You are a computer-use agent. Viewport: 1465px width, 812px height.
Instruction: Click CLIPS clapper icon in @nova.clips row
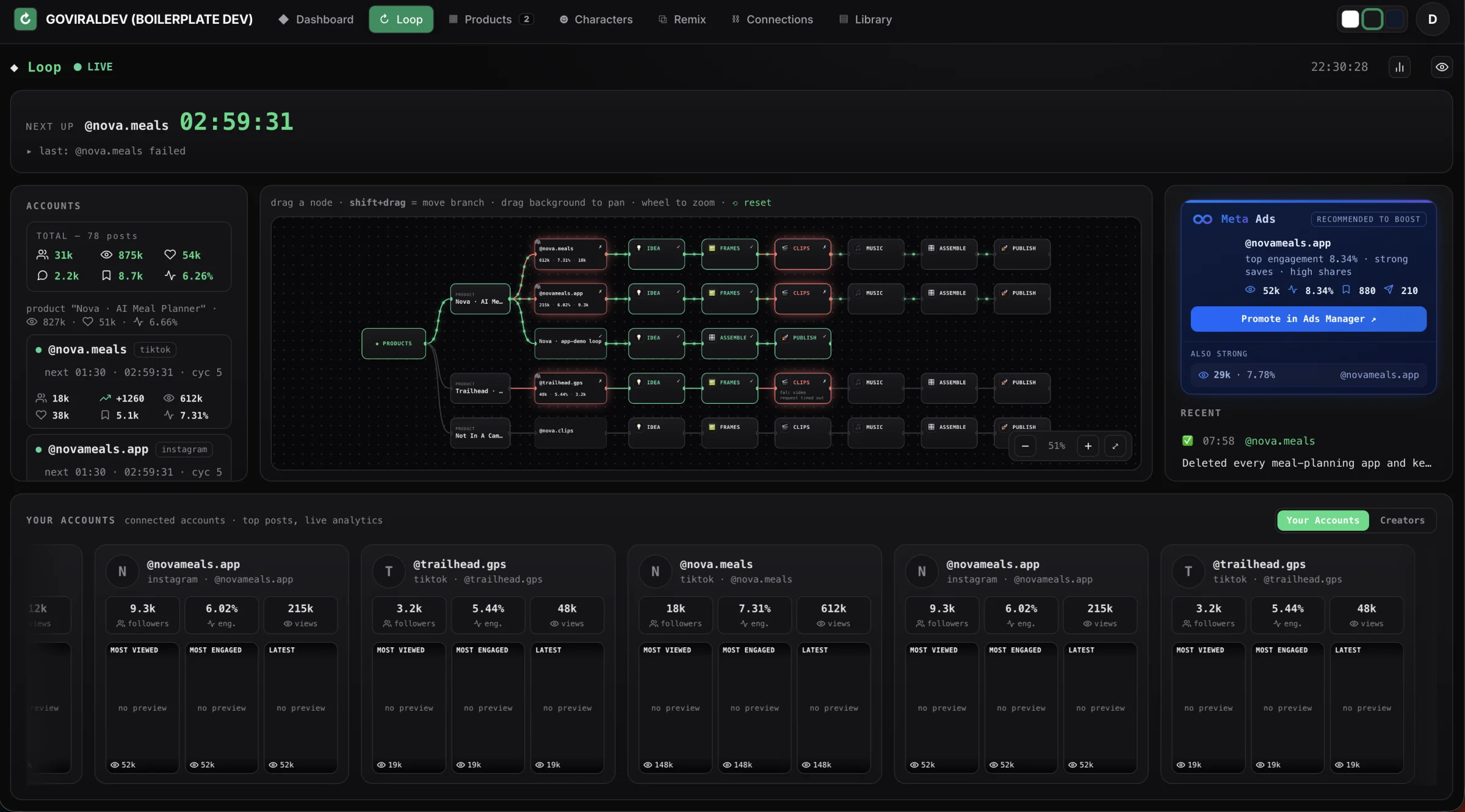click(x=785, y=427)
